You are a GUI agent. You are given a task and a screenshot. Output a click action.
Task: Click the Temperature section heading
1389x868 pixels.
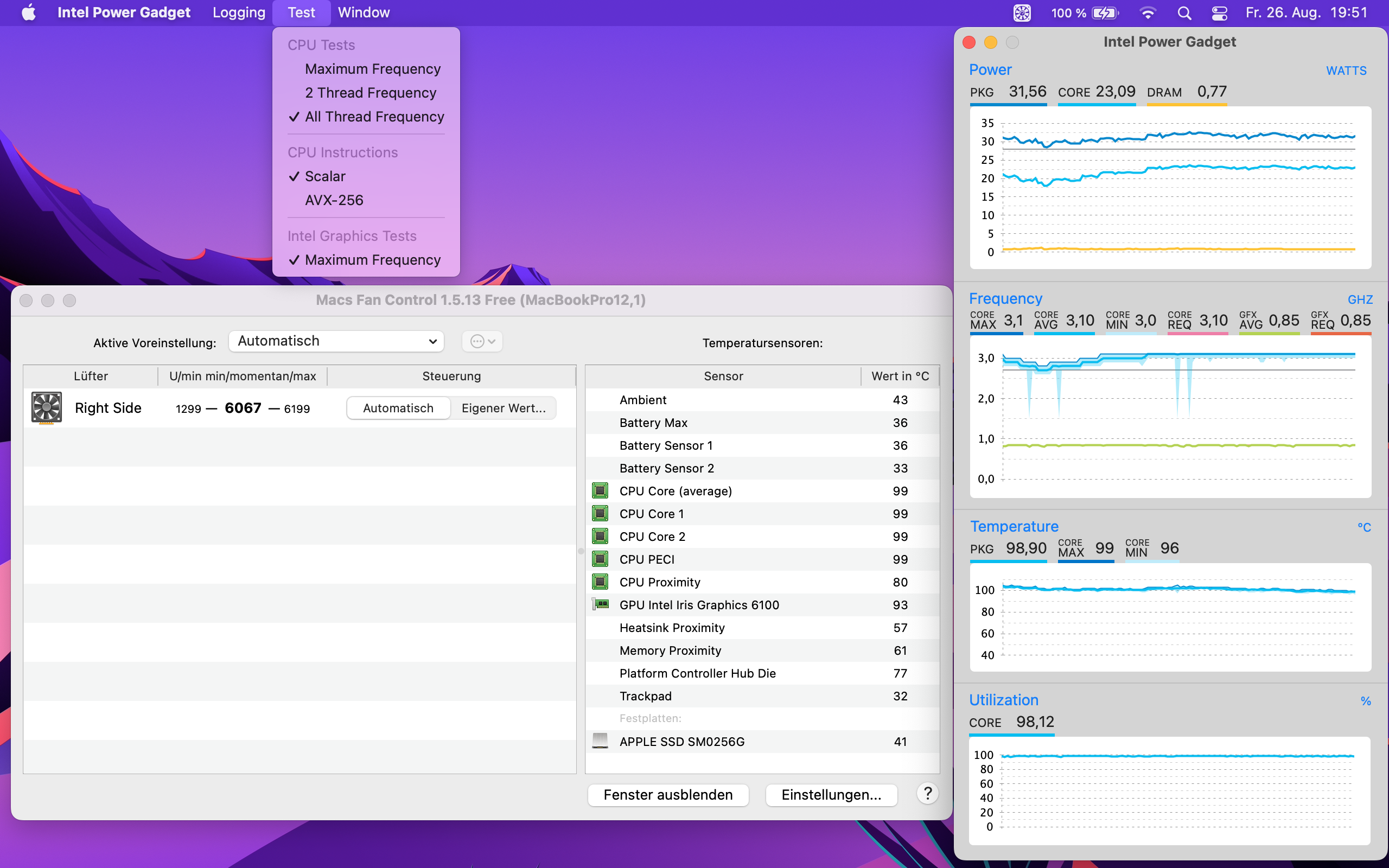click(1014, 526)
